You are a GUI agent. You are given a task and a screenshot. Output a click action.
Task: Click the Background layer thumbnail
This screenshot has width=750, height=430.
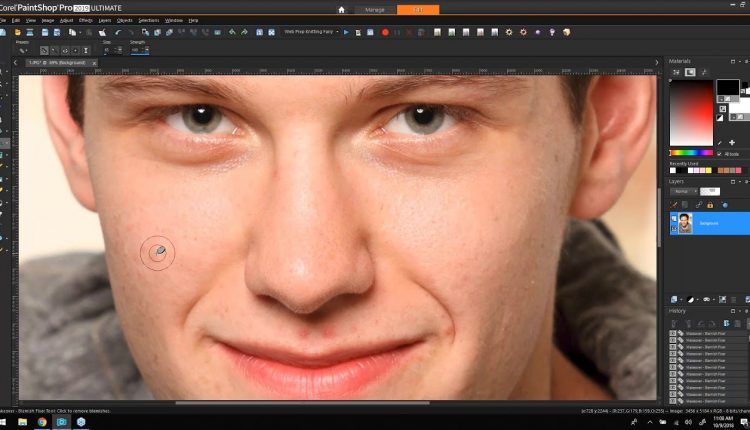(685, 223)
